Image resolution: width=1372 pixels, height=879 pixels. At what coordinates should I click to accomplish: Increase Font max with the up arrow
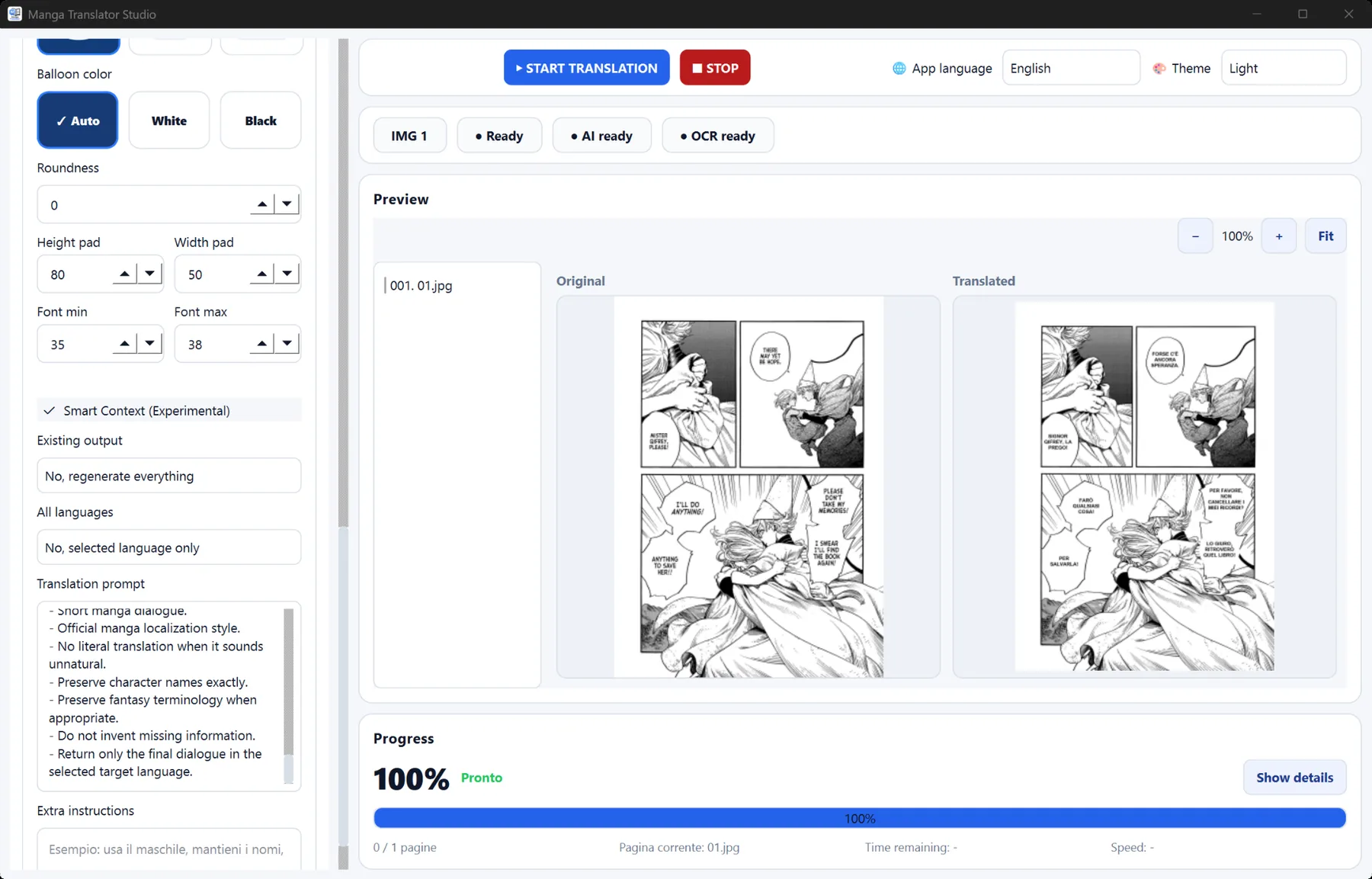[x=262, y=344]
